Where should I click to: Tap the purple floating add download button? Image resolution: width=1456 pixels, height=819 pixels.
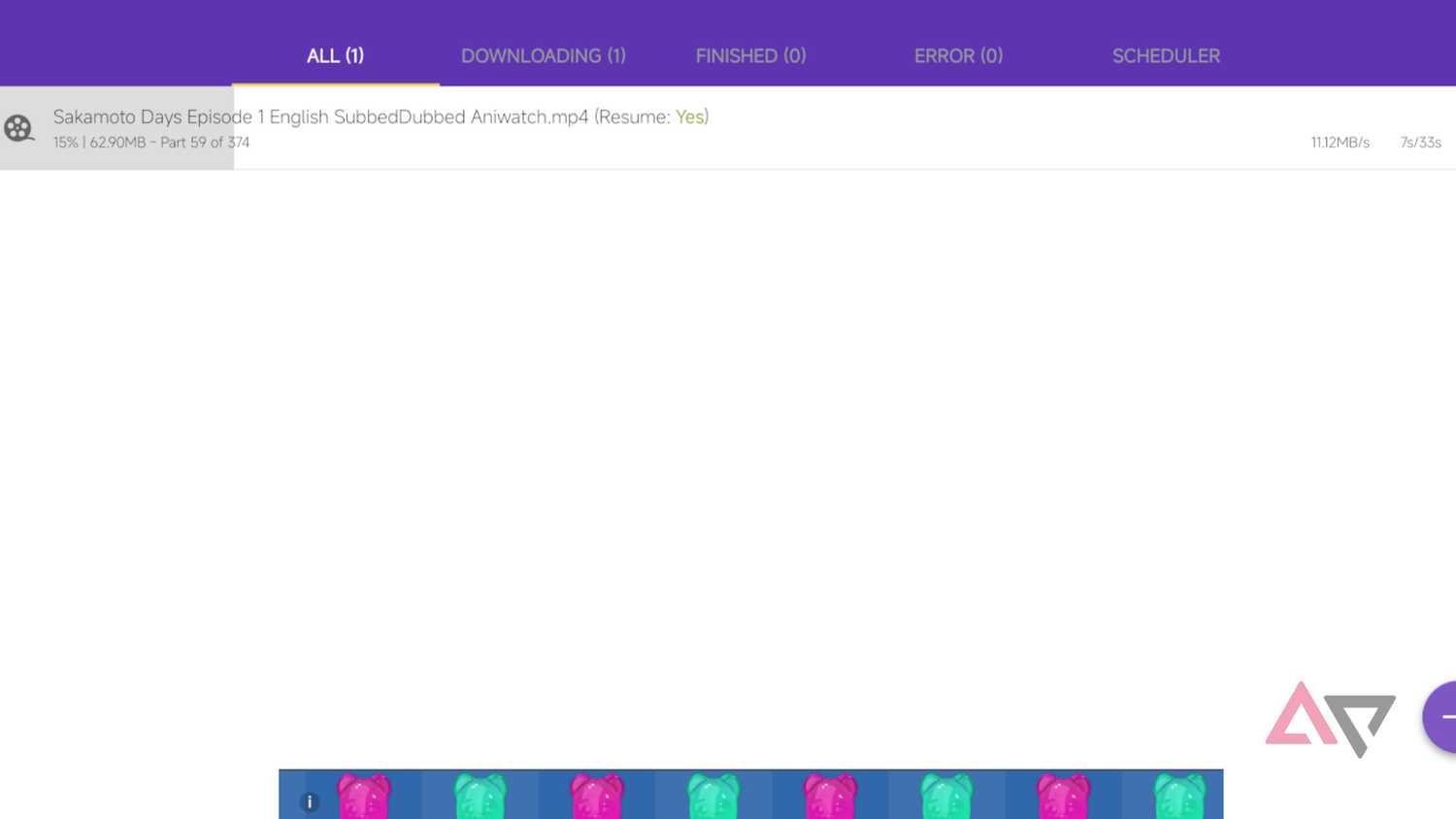tap(1440, 717)
